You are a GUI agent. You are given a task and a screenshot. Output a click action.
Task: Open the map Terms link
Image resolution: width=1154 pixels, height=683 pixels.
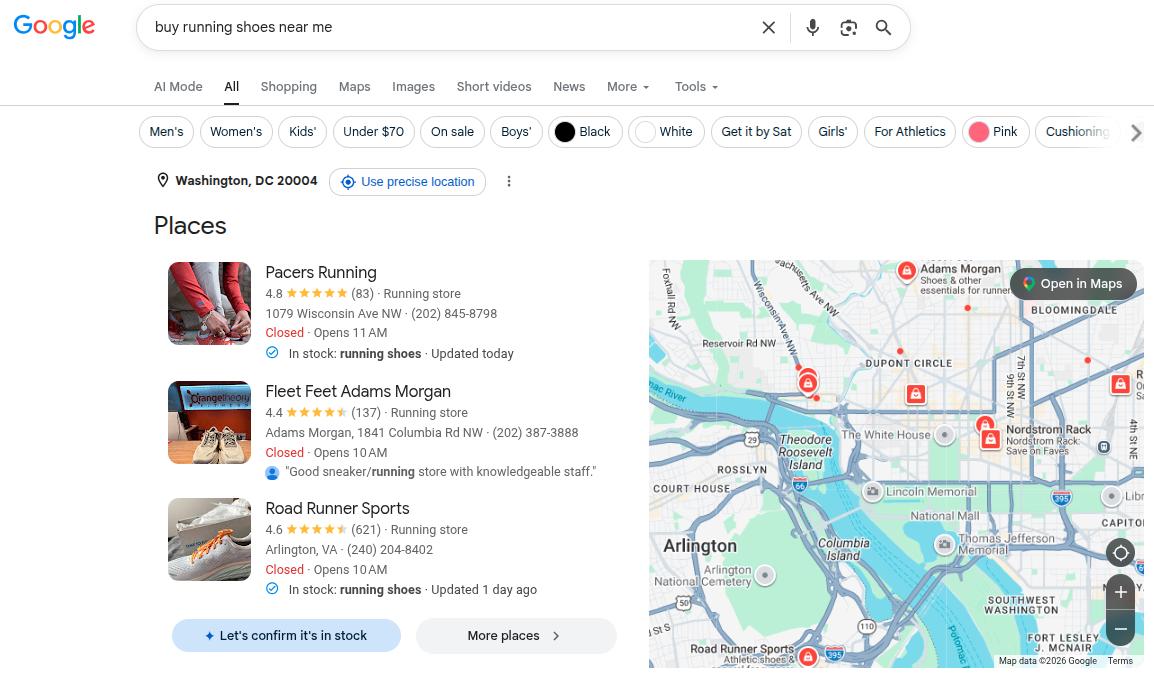tap(1120, 661)
